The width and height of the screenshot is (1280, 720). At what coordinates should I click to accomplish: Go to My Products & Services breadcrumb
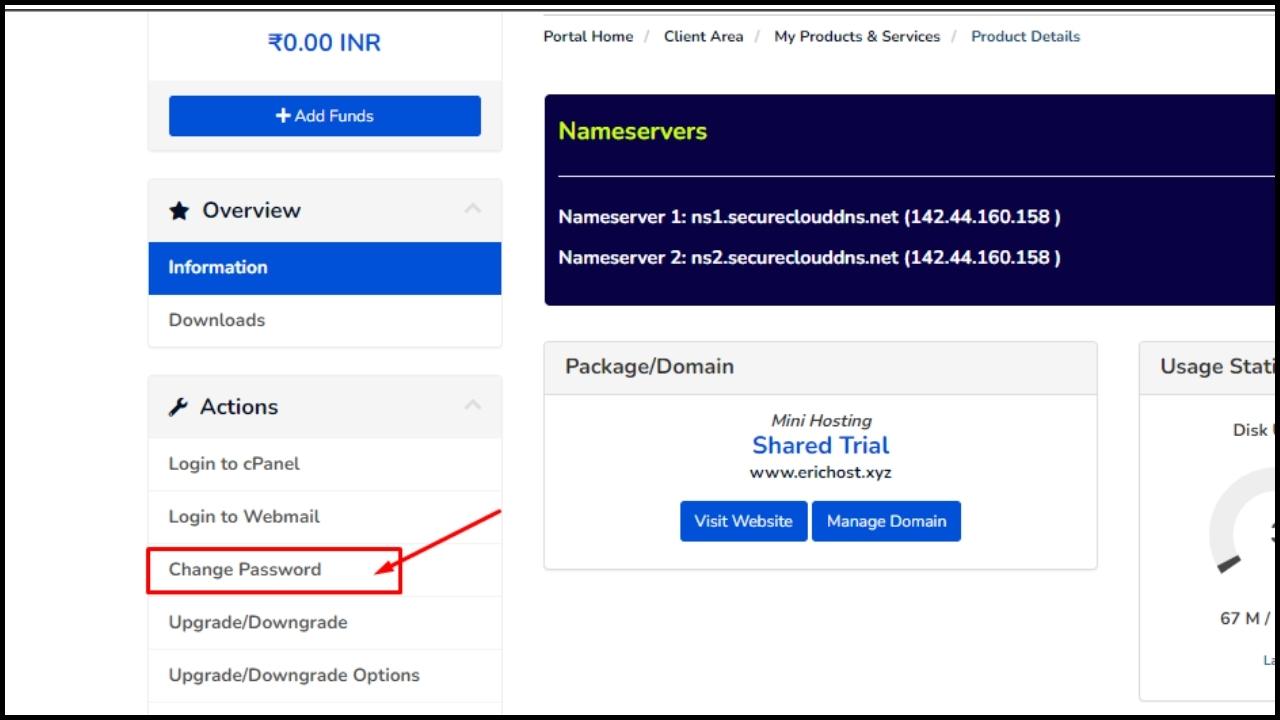coord(856,36)
